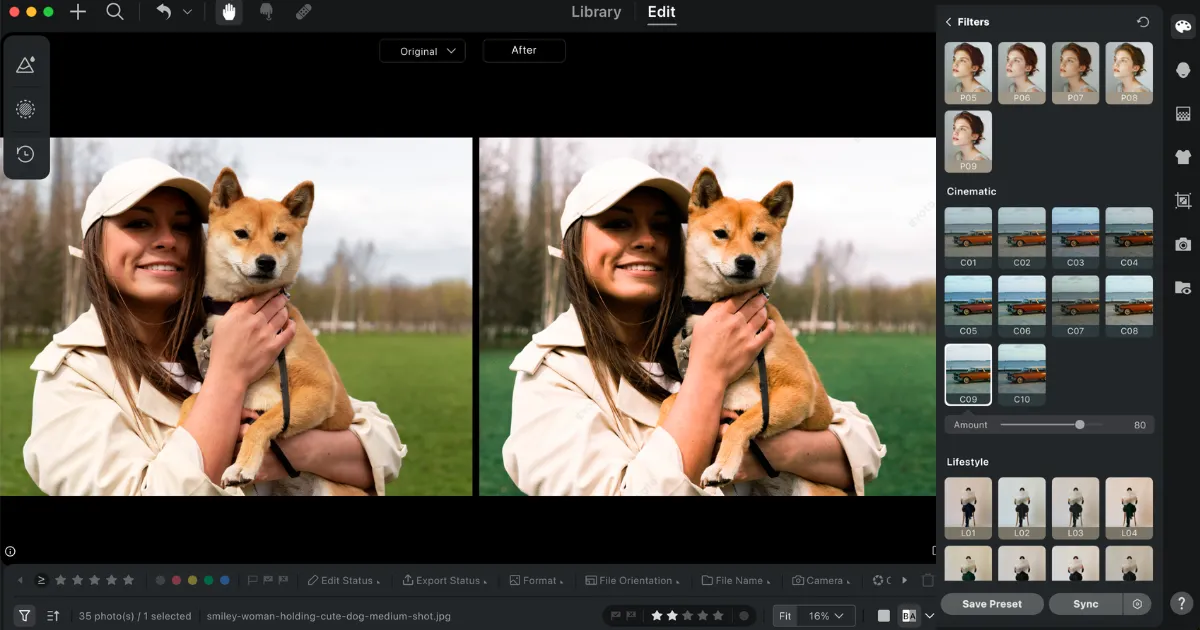Click the info icon below the photo
This screenshot has height=630, width=1200.
click(10, 551)
